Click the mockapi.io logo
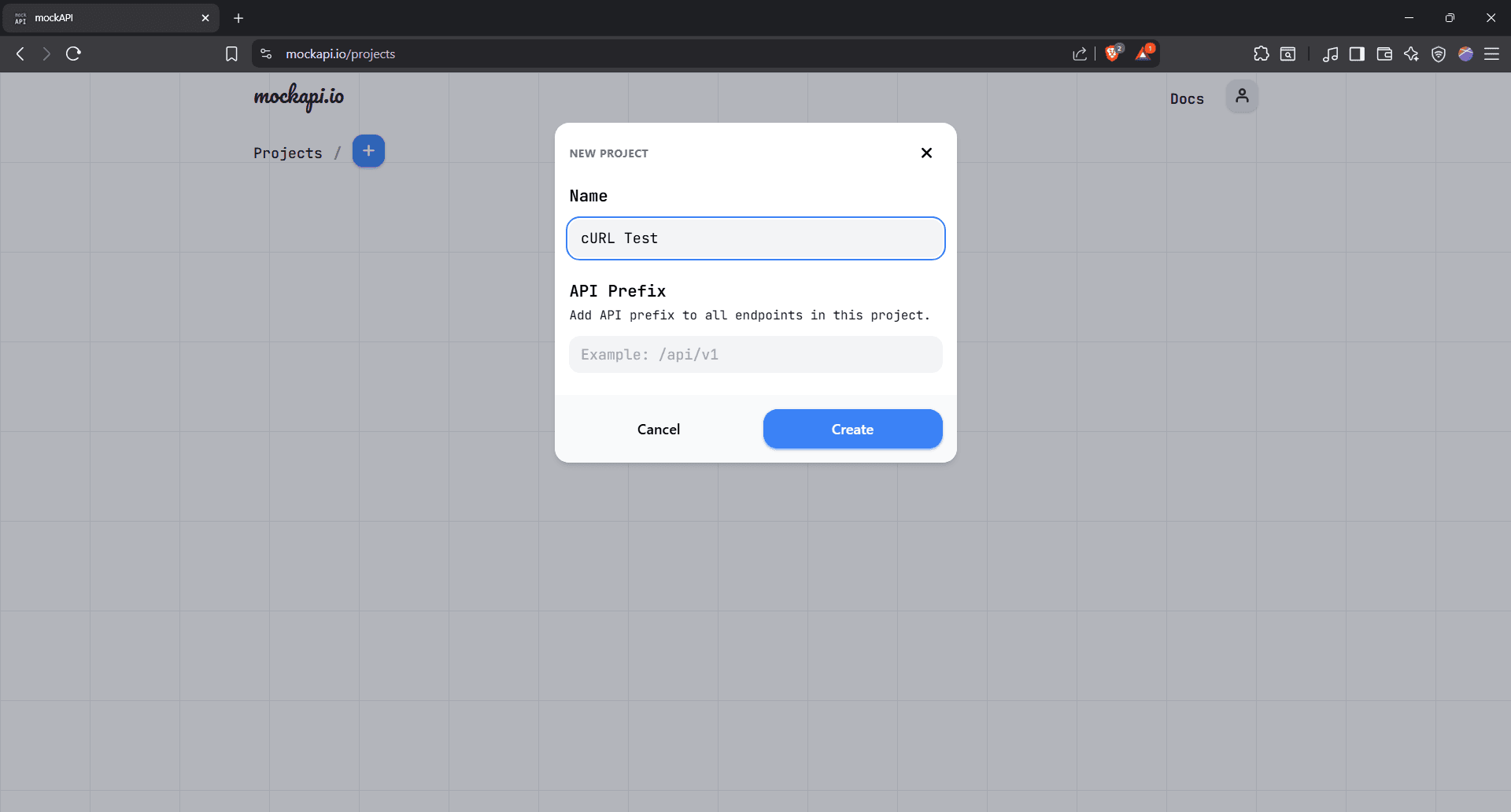The width and height of the screenshot is (1511, 812). tap(298, 97)
